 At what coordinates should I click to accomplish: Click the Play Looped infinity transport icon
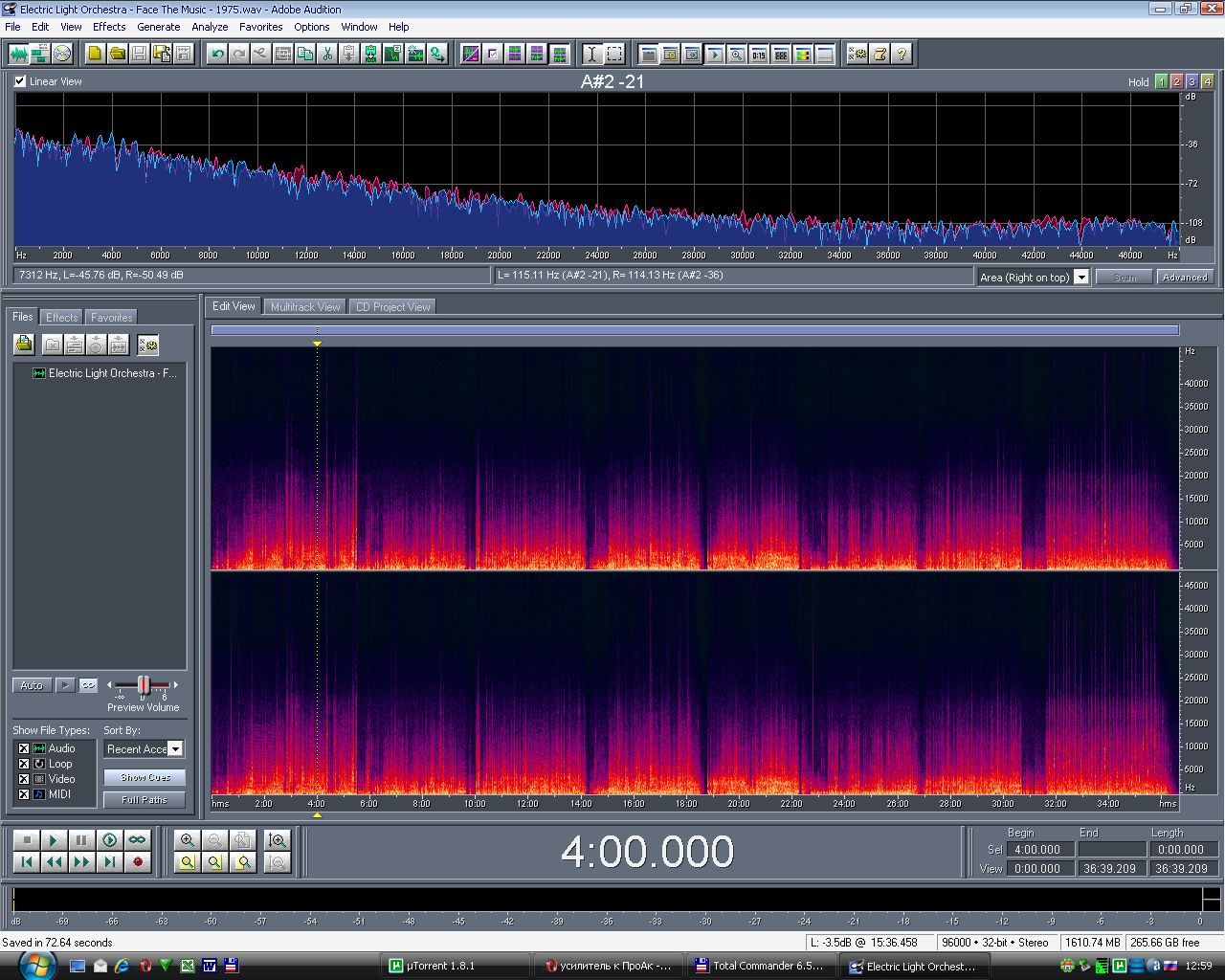point(138,840)
